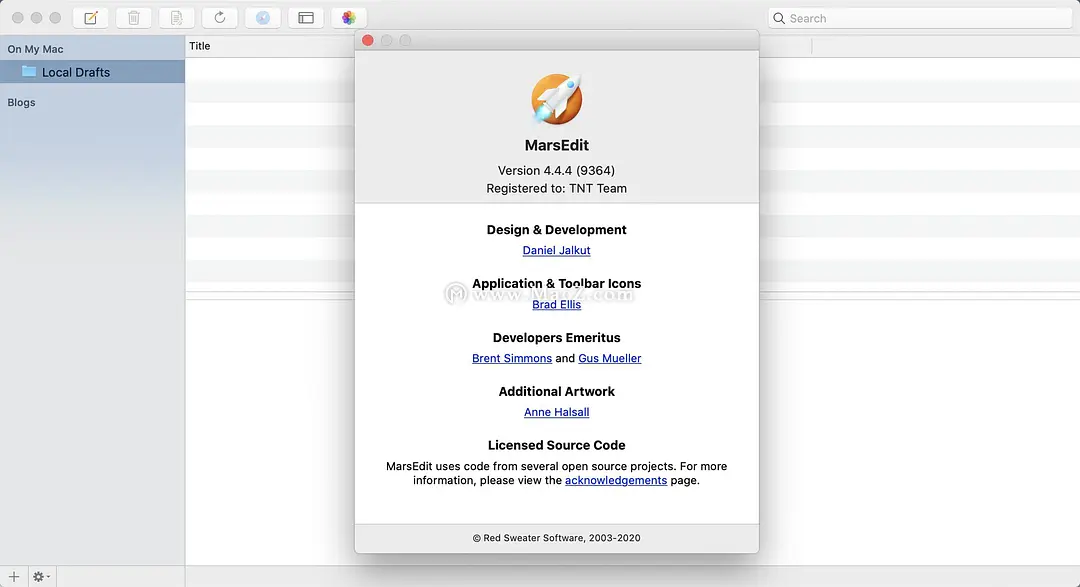This screenshot has width=1080, height=587.
Task: Click the On My Mac header
Action: click(x=35, y=49)
